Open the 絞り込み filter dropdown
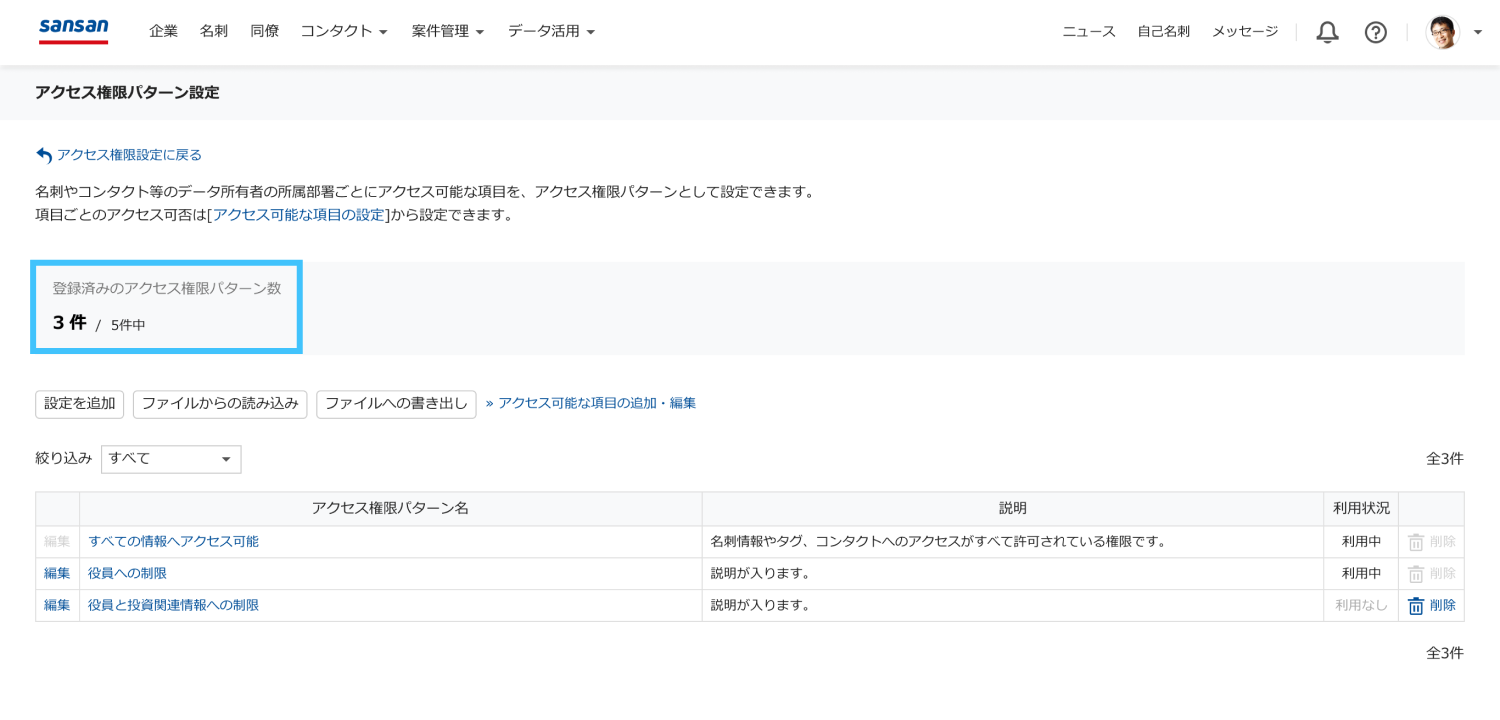The width and height of the screenshot is (1500, 720). click(171, 459)
